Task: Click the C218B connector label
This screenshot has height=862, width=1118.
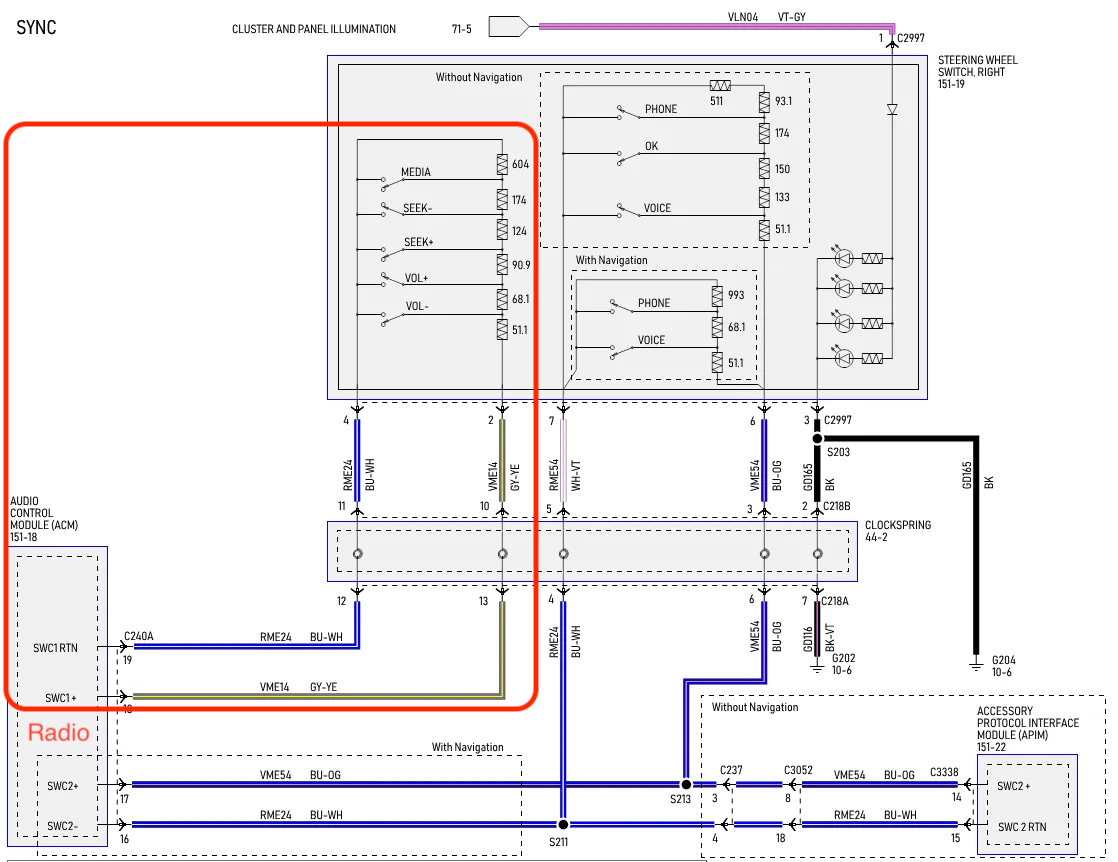Action: point(837,506)
